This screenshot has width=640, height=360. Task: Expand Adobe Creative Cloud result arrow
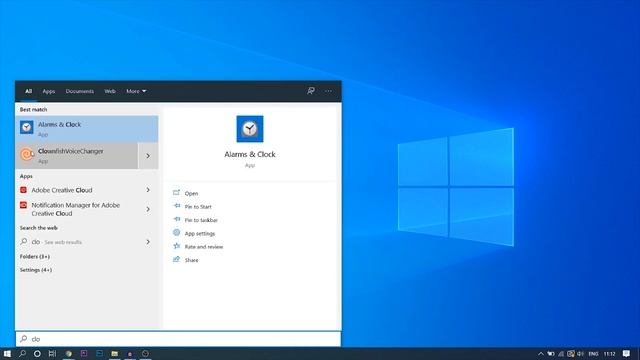[x=148, y=190]
